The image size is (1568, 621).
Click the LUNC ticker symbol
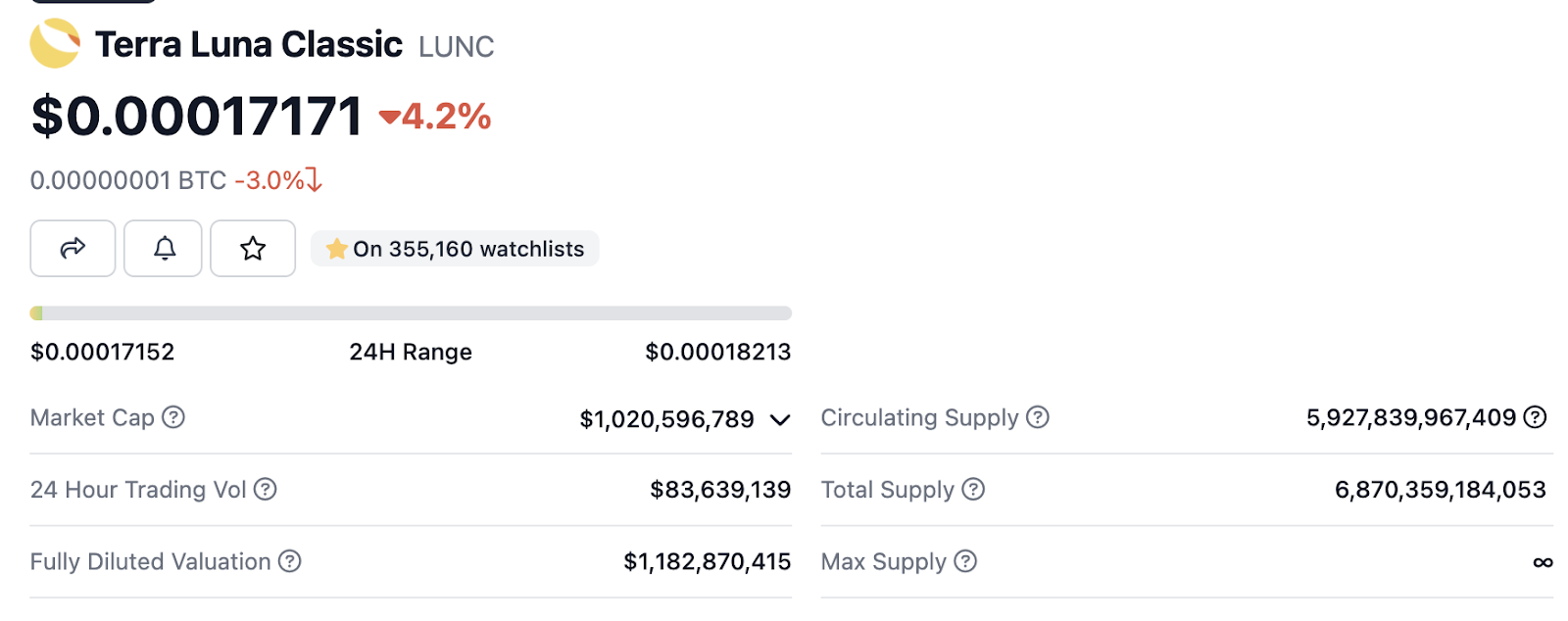point(456,46)
